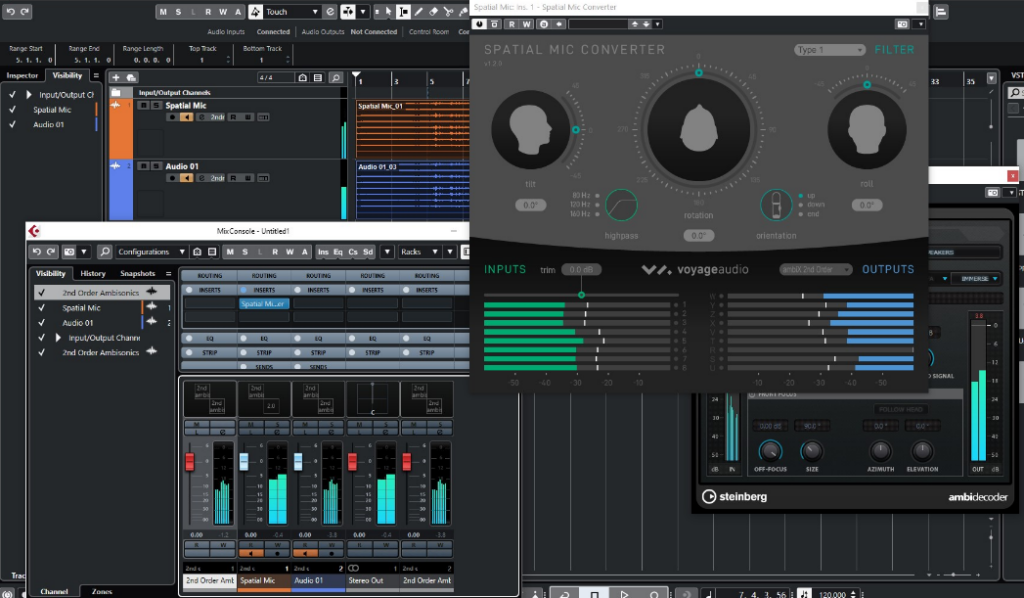Select the Eraser tool on the project toolbar
Screen dimensions: 1024x598
click(433, 11)
